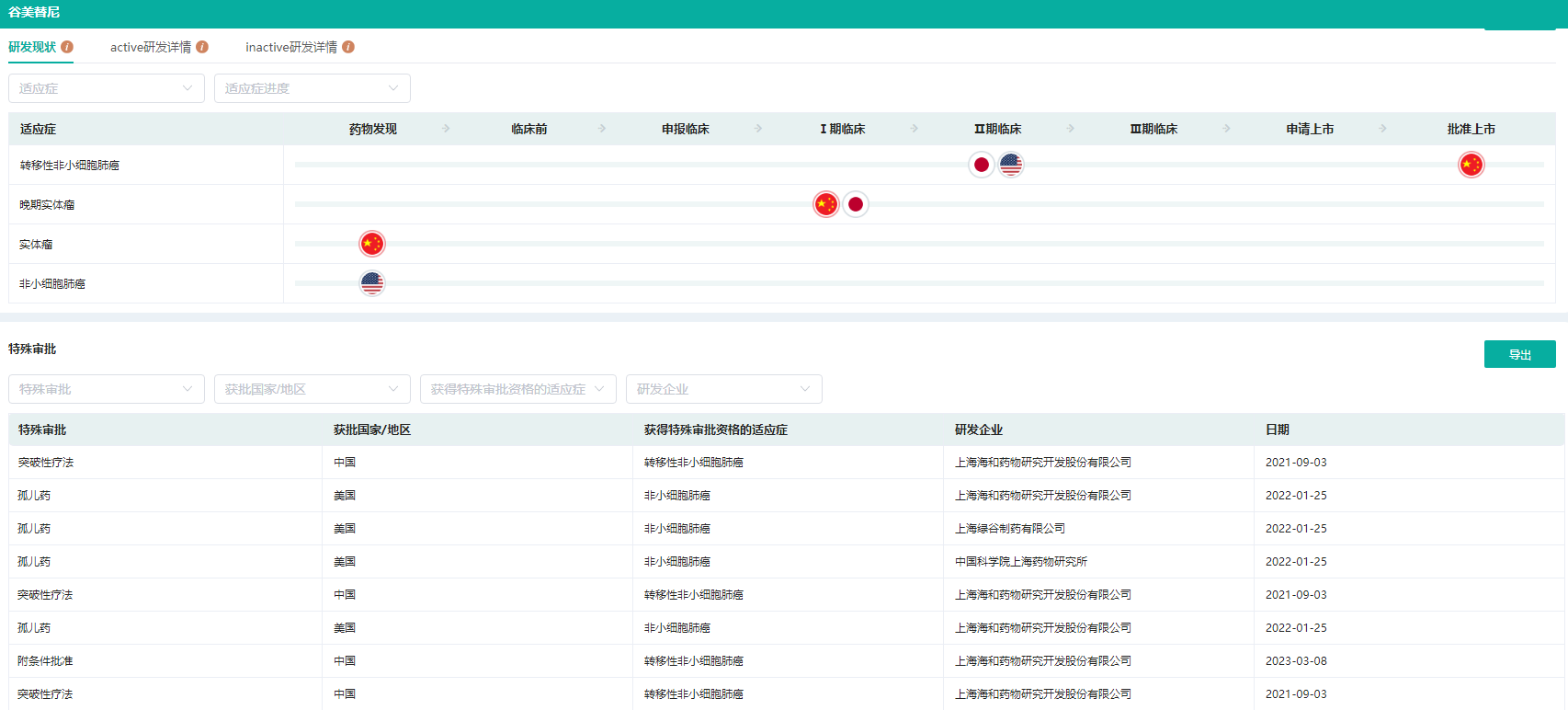Expand the 研发企业 filter dropdown
This screenshot has width=1568, height=710.
tap(723, 389)
